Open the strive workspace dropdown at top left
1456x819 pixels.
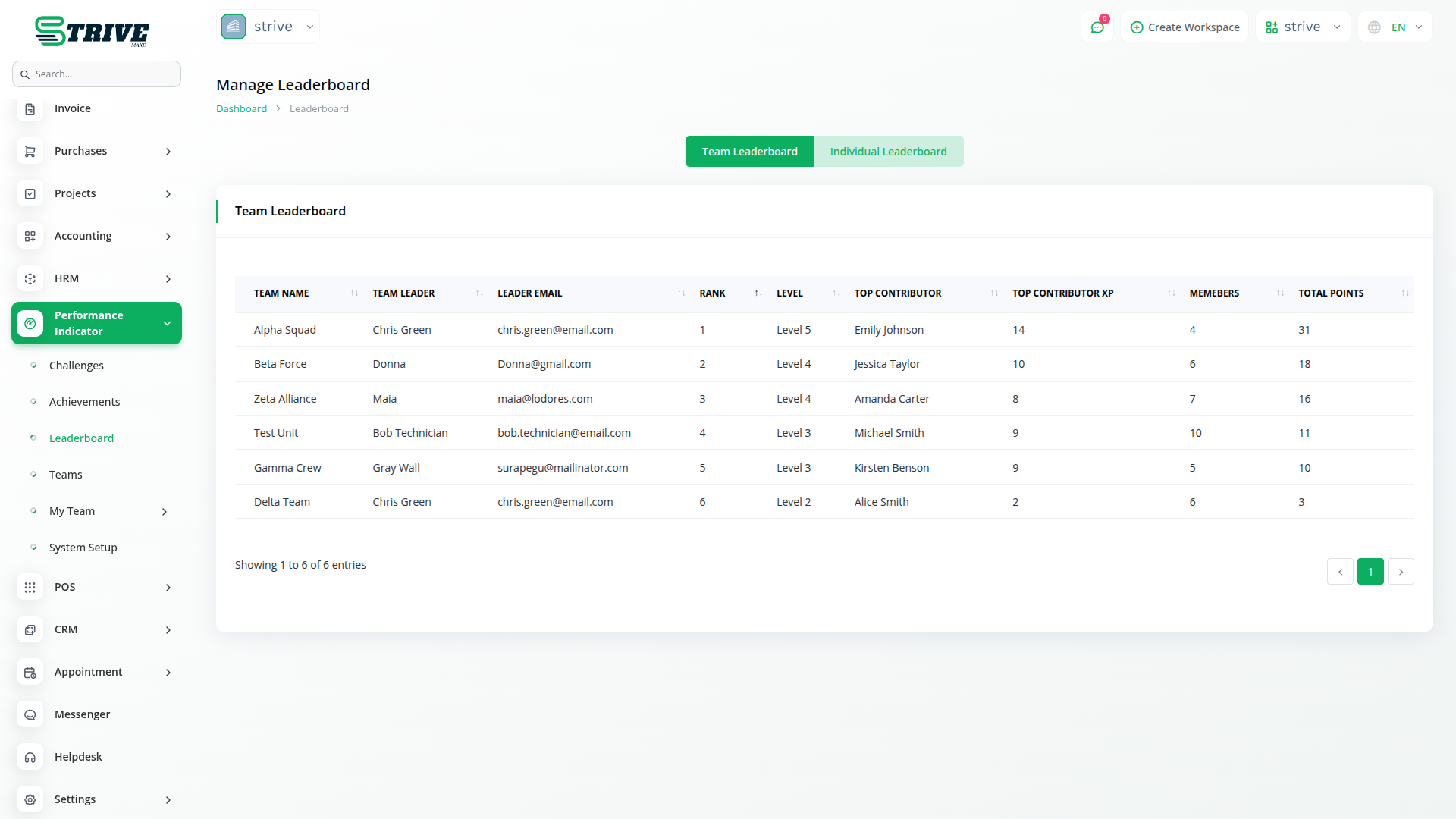268,27
